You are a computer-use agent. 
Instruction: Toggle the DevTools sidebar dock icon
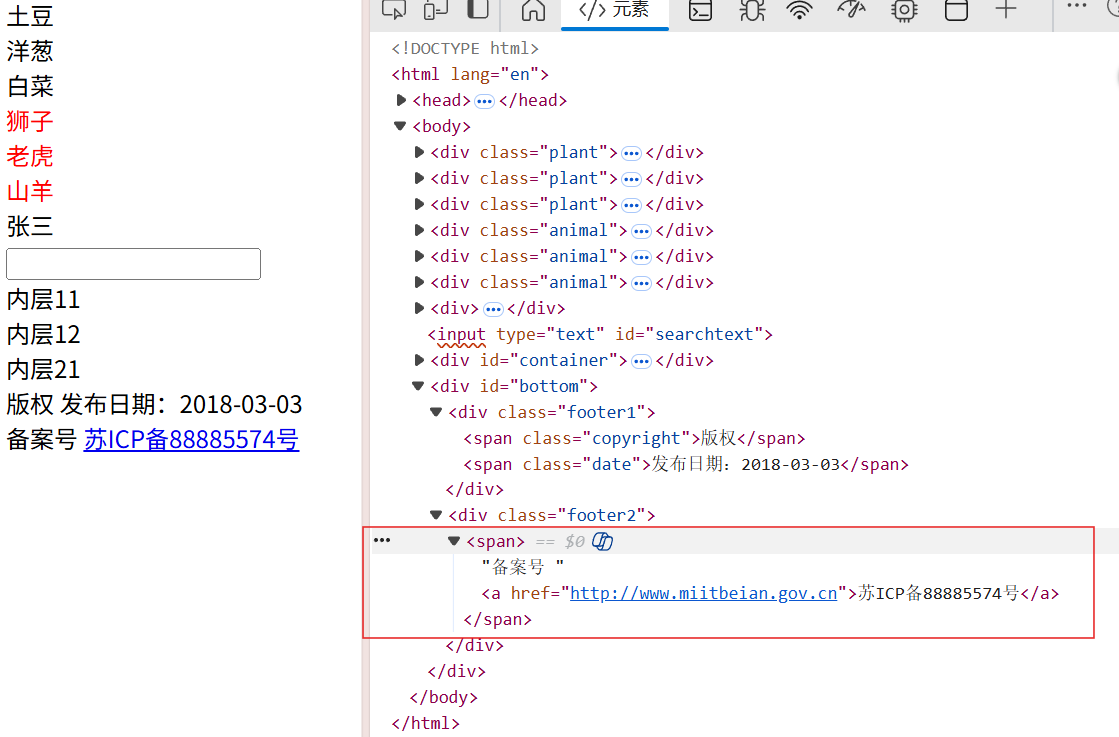(478, 9)
